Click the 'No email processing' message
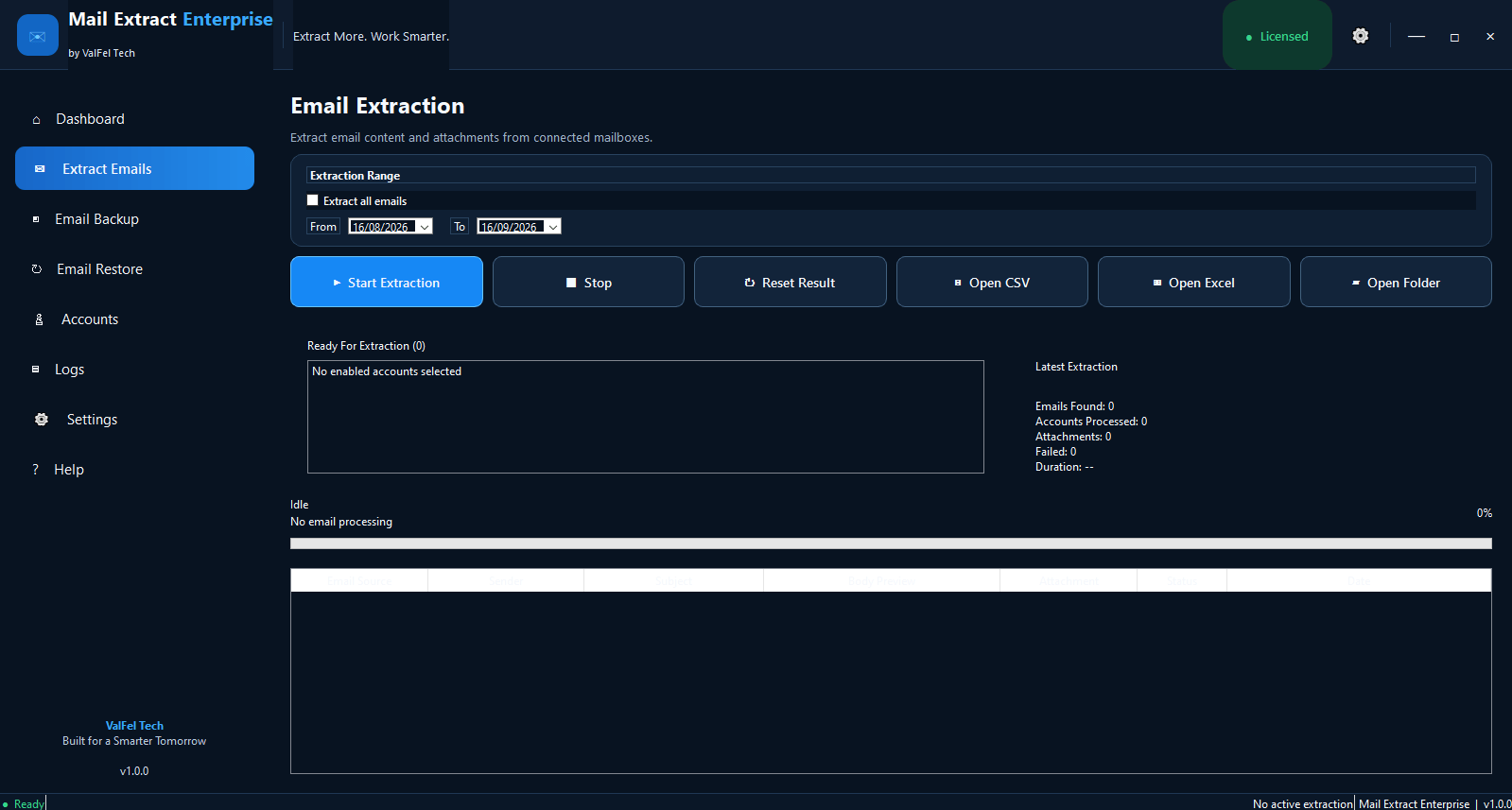The height and width of the screenshot is (810, 1512). 341,522
